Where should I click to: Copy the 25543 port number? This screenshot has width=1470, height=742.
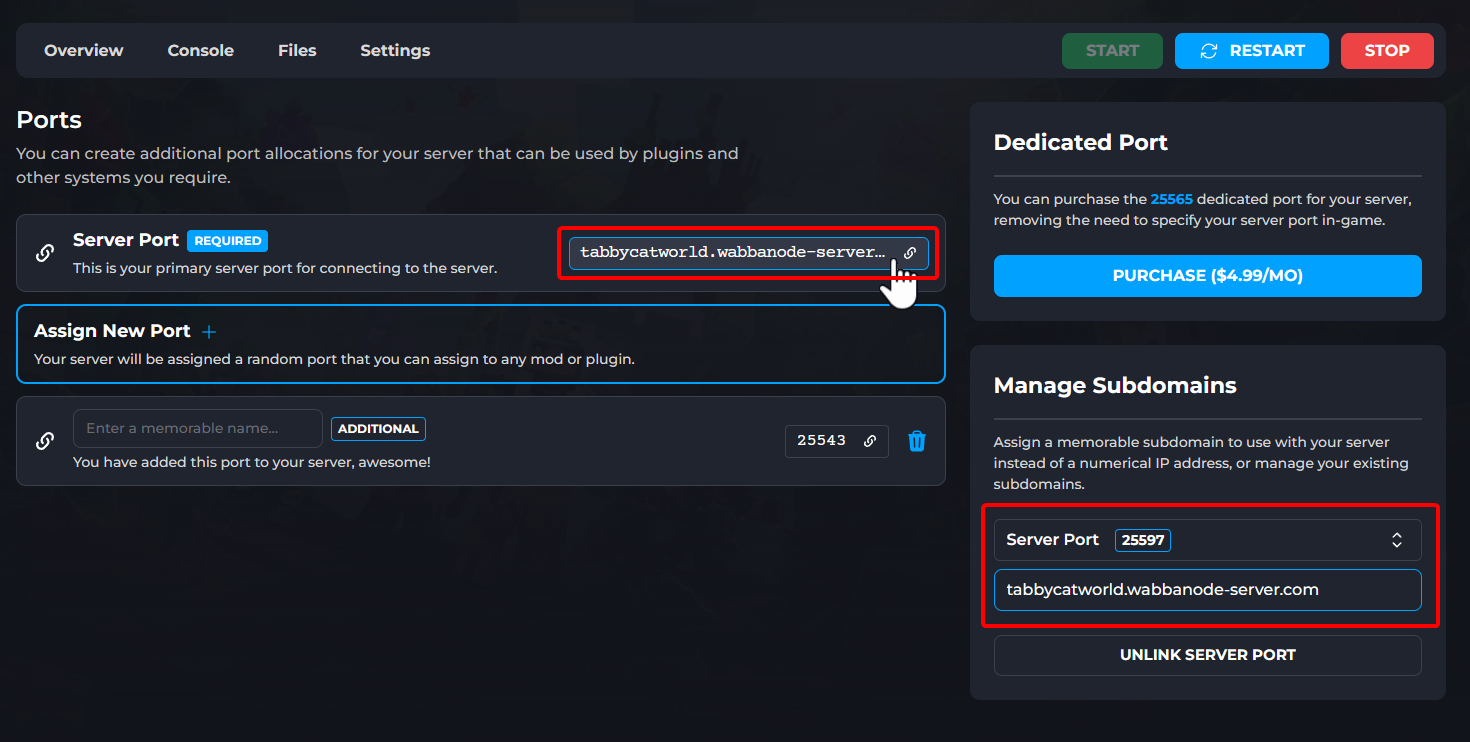[x=837, y=441]
